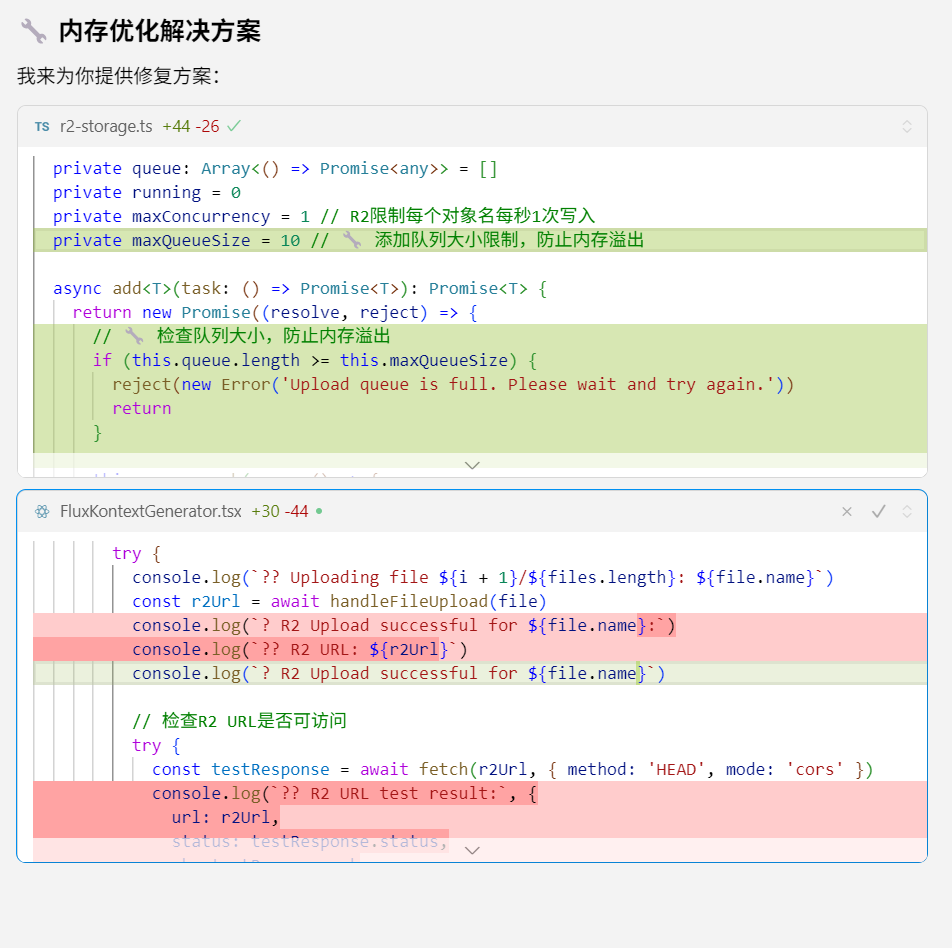The width and height of the screenshot is (952, 948).
Task: Click the sentence 我来为你提供修复方案
Action: coord(118,76)
